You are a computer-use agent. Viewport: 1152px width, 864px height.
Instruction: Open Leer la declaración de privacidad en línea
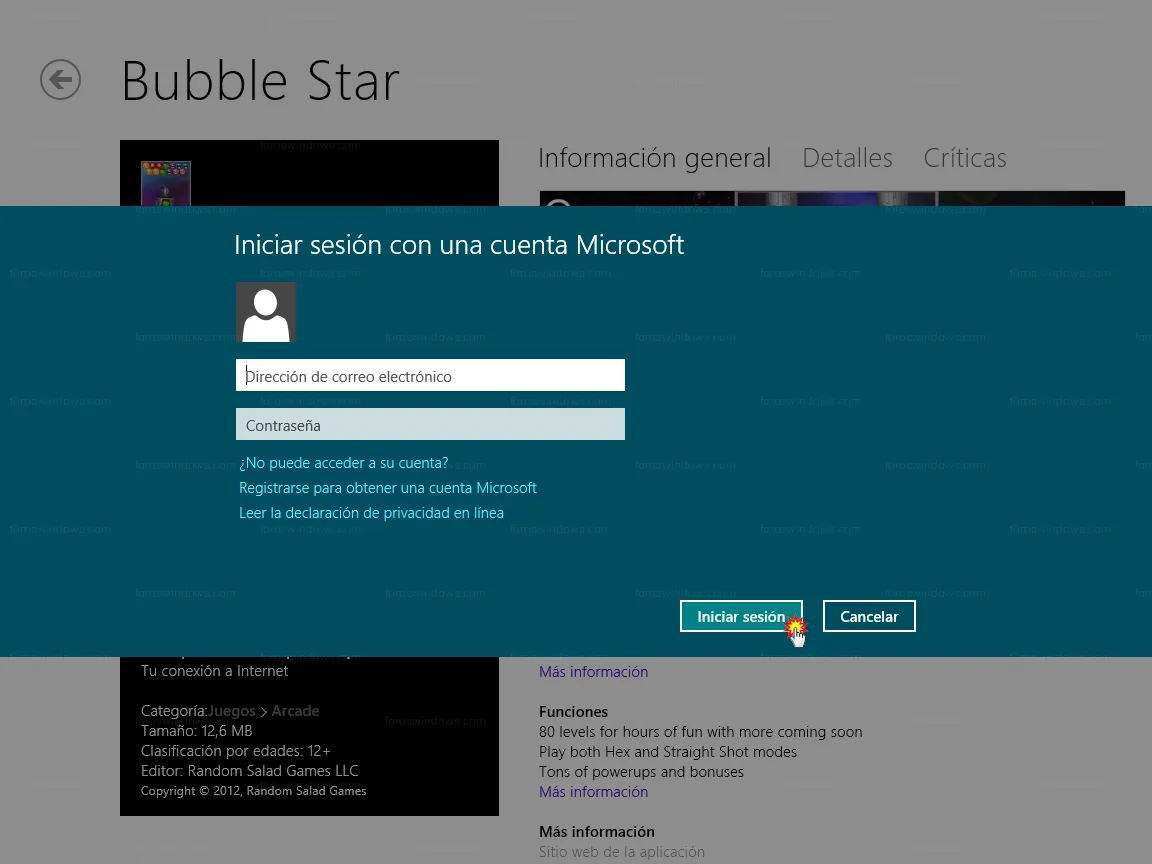372,513
